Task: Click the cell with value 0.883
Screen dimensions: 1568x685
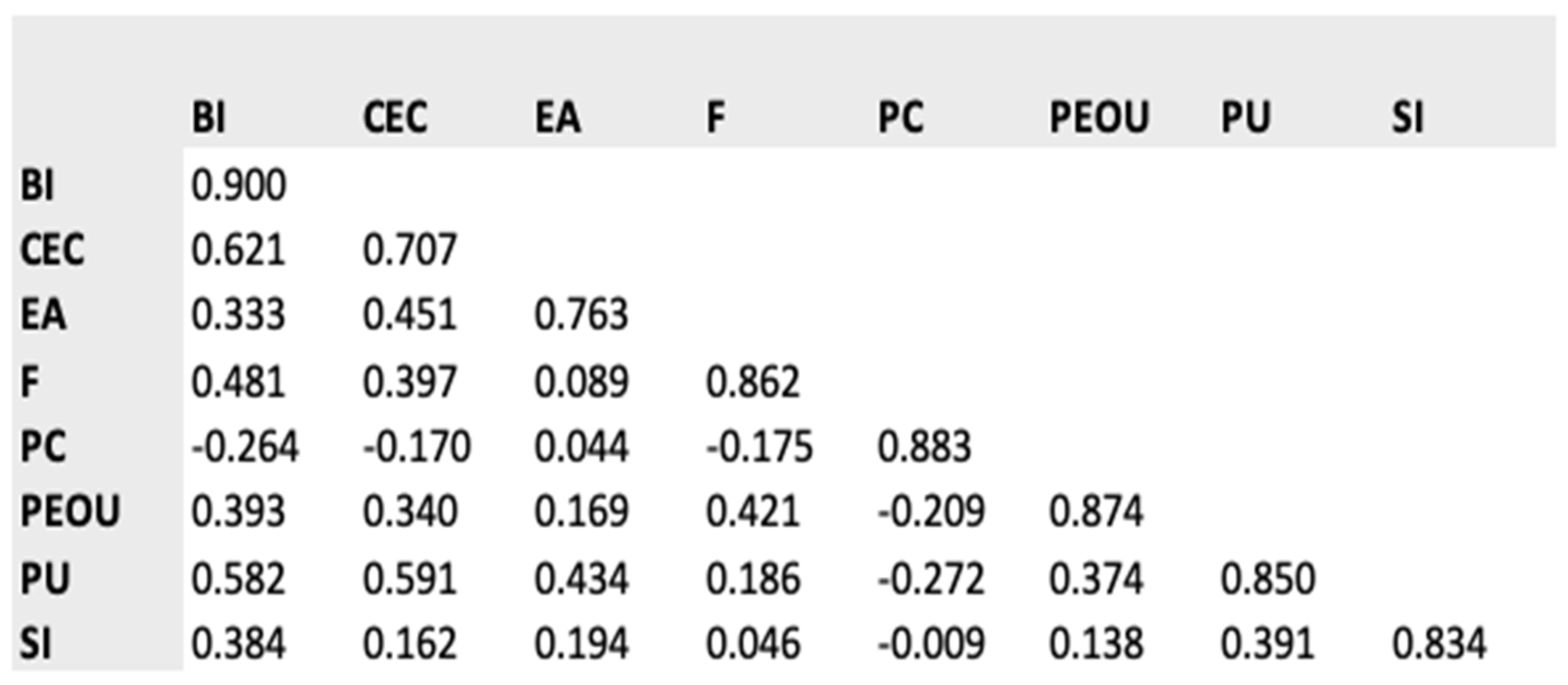Action: [x=924, y=447]
